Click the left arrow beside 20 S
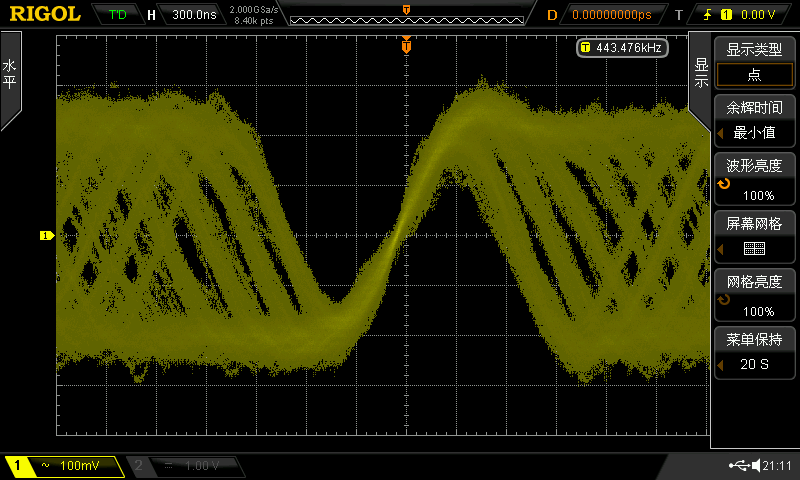Screen dimensions: 800x480 (720, 365)
